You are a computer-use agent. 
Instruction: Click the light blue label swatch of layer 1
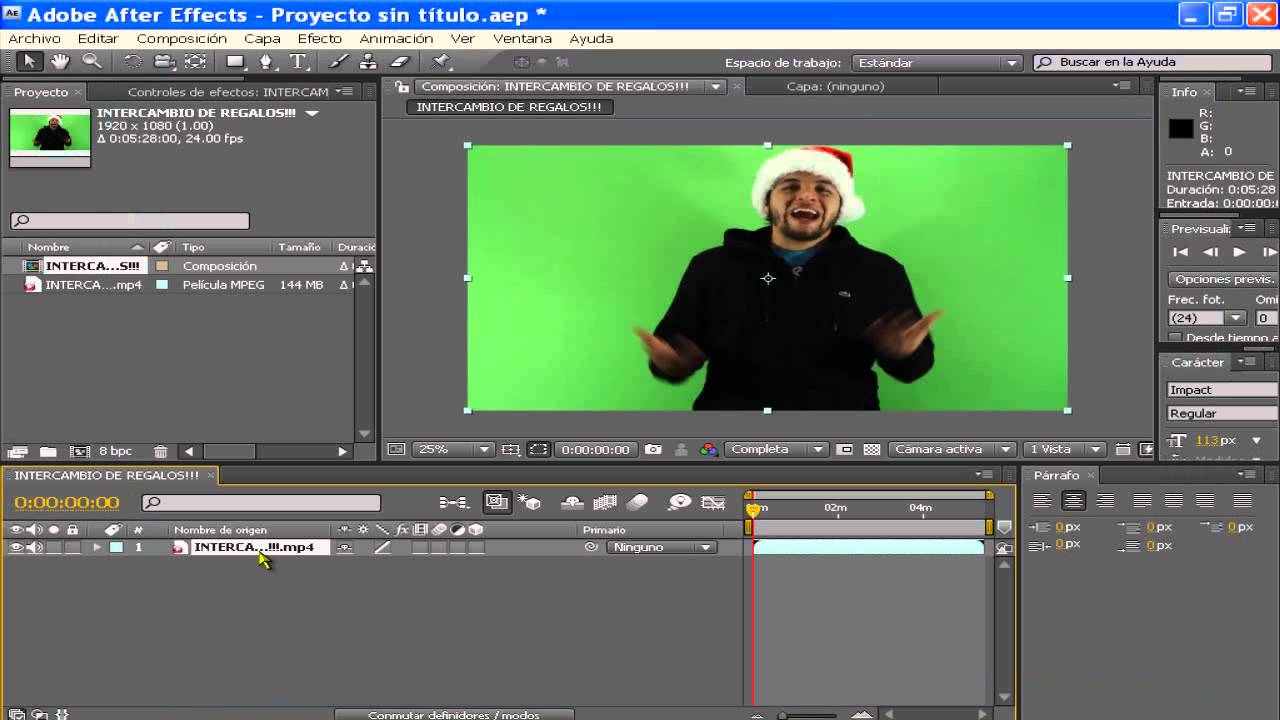pyautogui.click(x=116, y=548)
